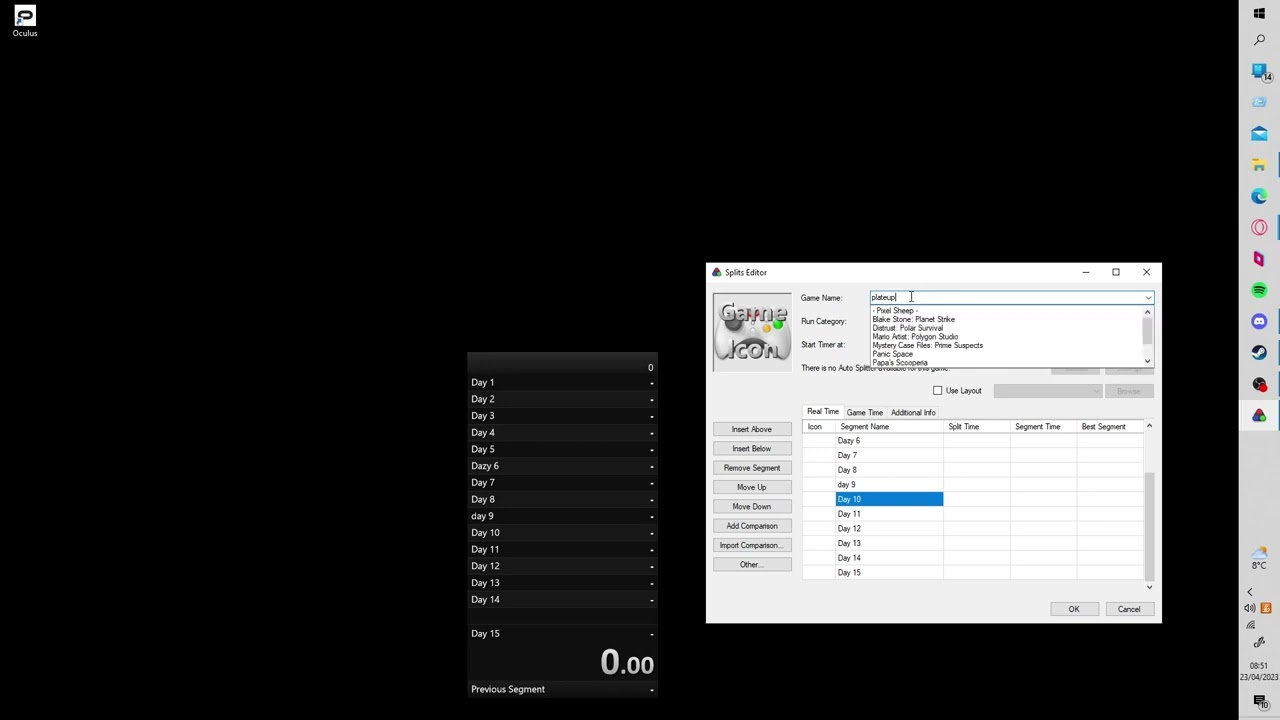Open Spotify from the taskbar
Screen dimensions: 1280x720
pyautogui.click(x=1259, y=290)
